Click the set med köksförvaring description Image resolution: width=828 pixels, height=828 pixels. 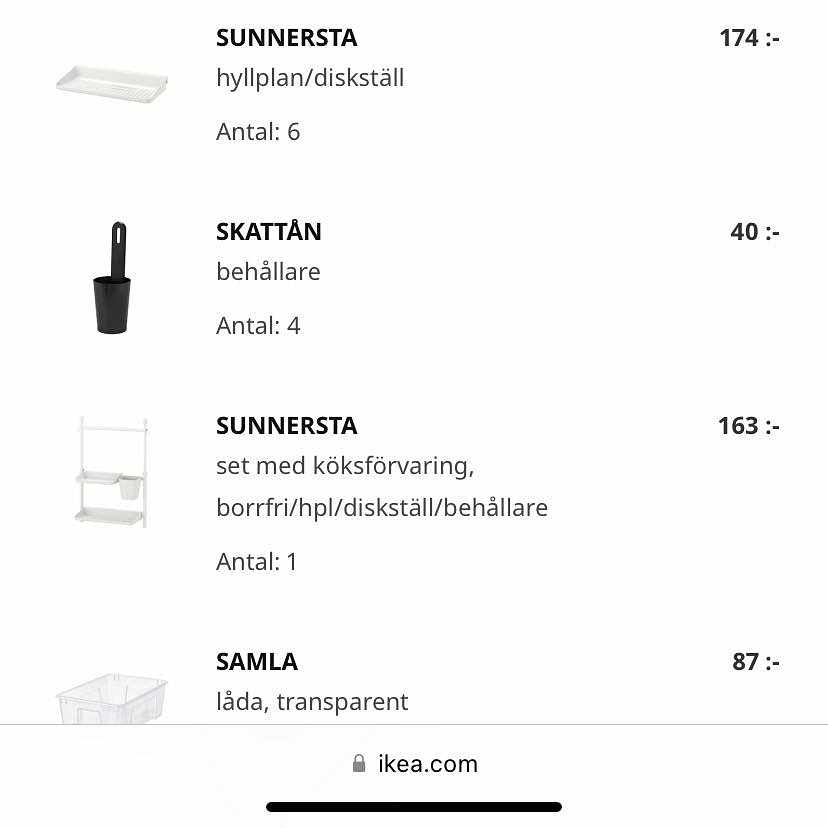coord(345,466)
